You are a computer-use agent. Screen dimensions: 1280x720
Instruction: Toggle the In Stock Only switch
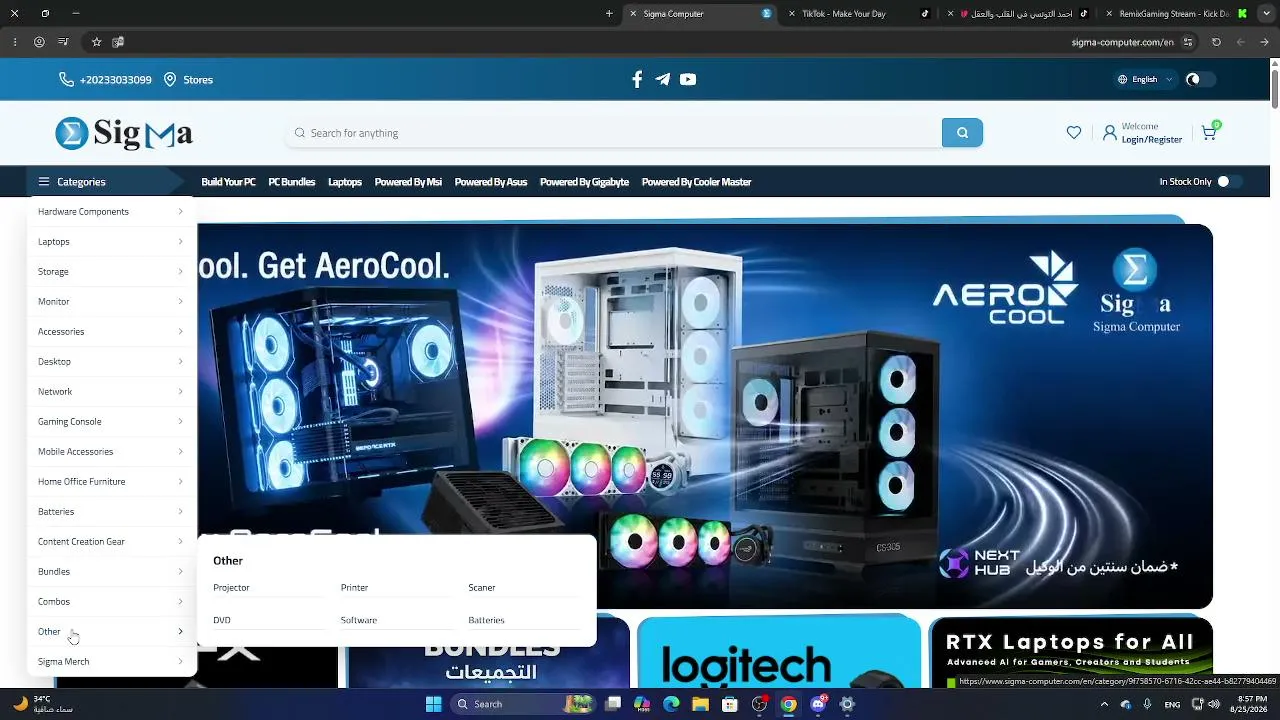pyautogui.click(x=1229, y=182)
